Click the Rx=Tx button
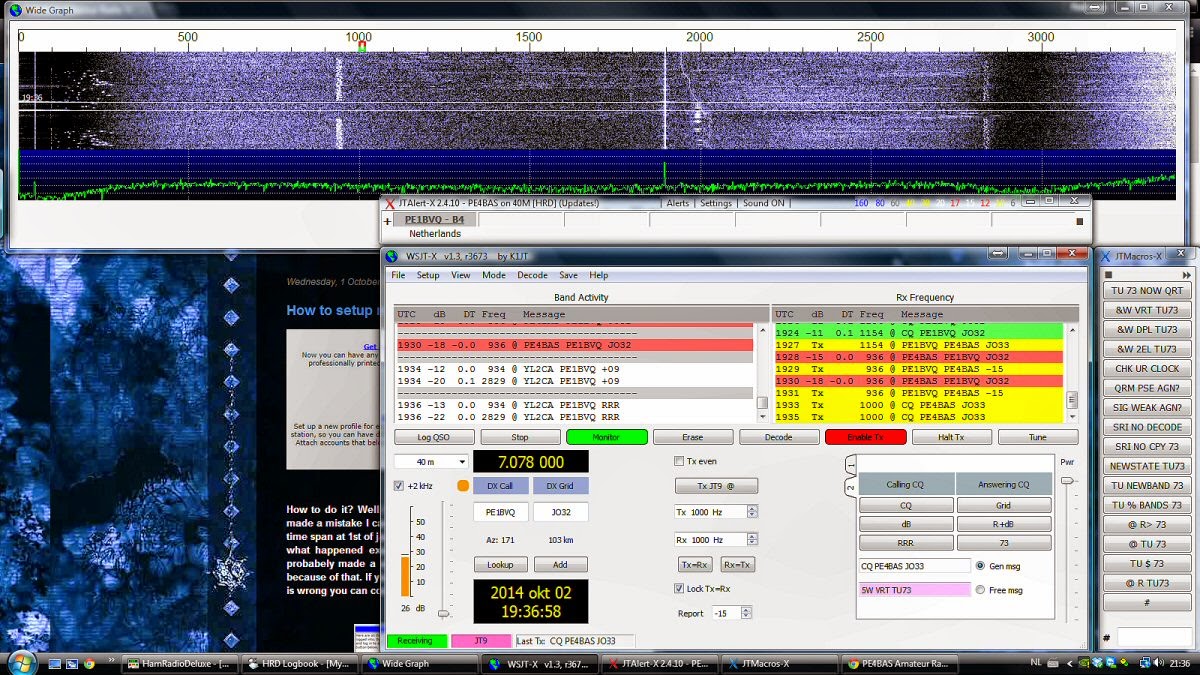The width and height of the screenshot is (1200, 675). tap(738, 564)
